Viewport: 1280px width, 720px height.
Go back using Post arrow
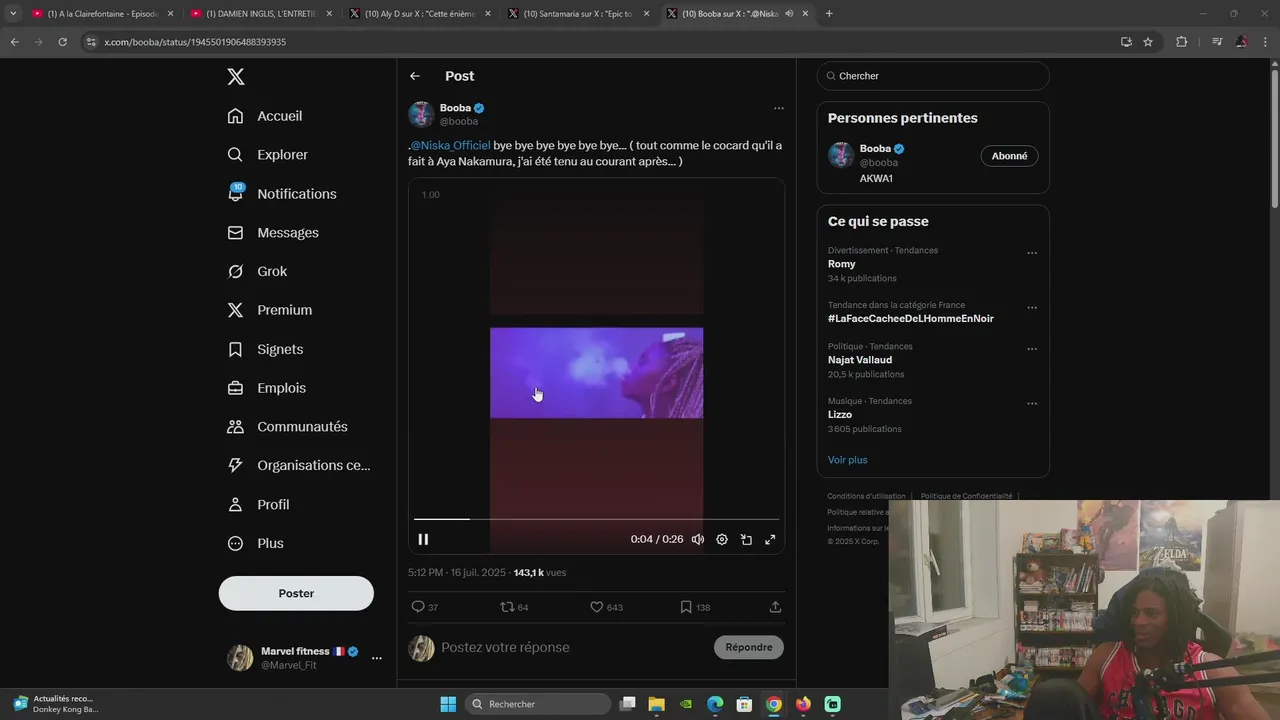click(415, 76)
